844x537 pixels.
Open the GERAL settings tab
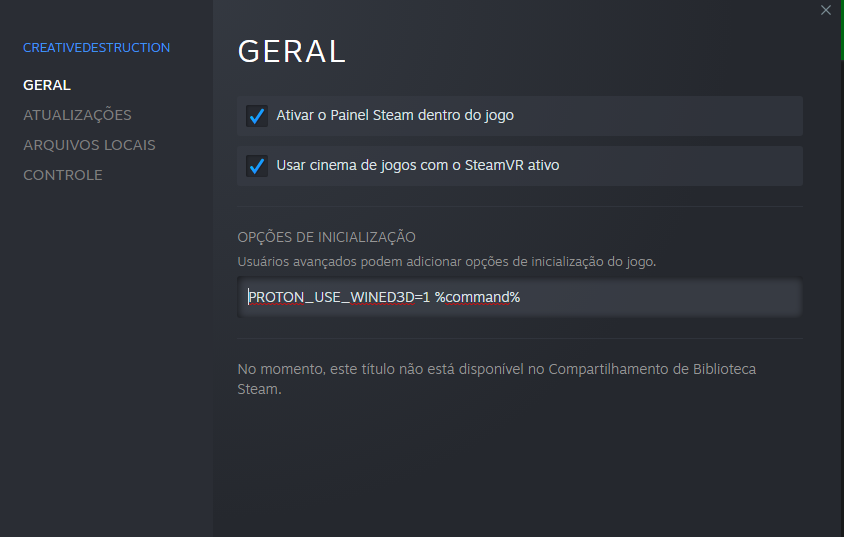(47, 85)
